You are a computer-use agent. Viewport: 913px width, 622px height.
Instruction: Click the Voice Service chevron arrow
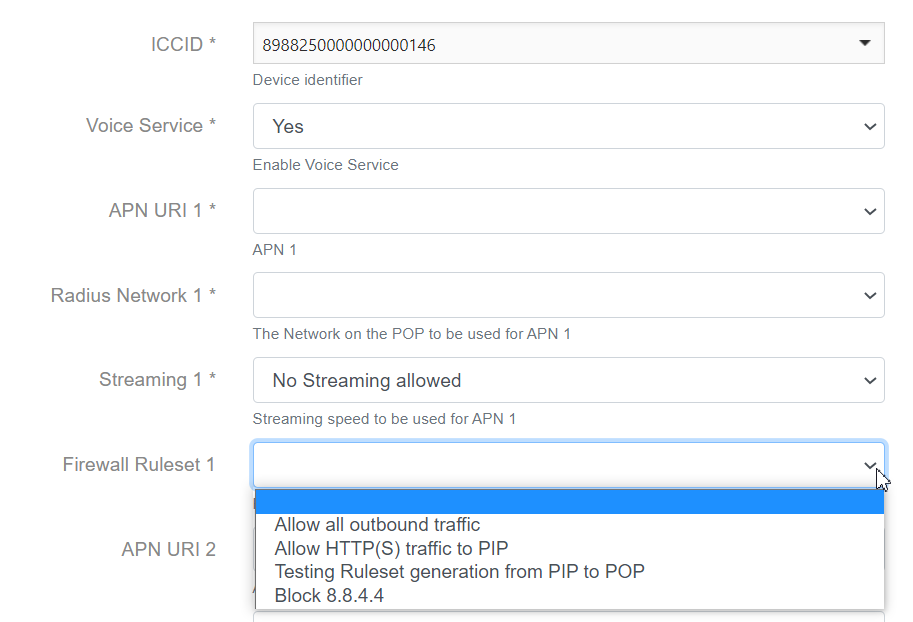tap(868, 127)
